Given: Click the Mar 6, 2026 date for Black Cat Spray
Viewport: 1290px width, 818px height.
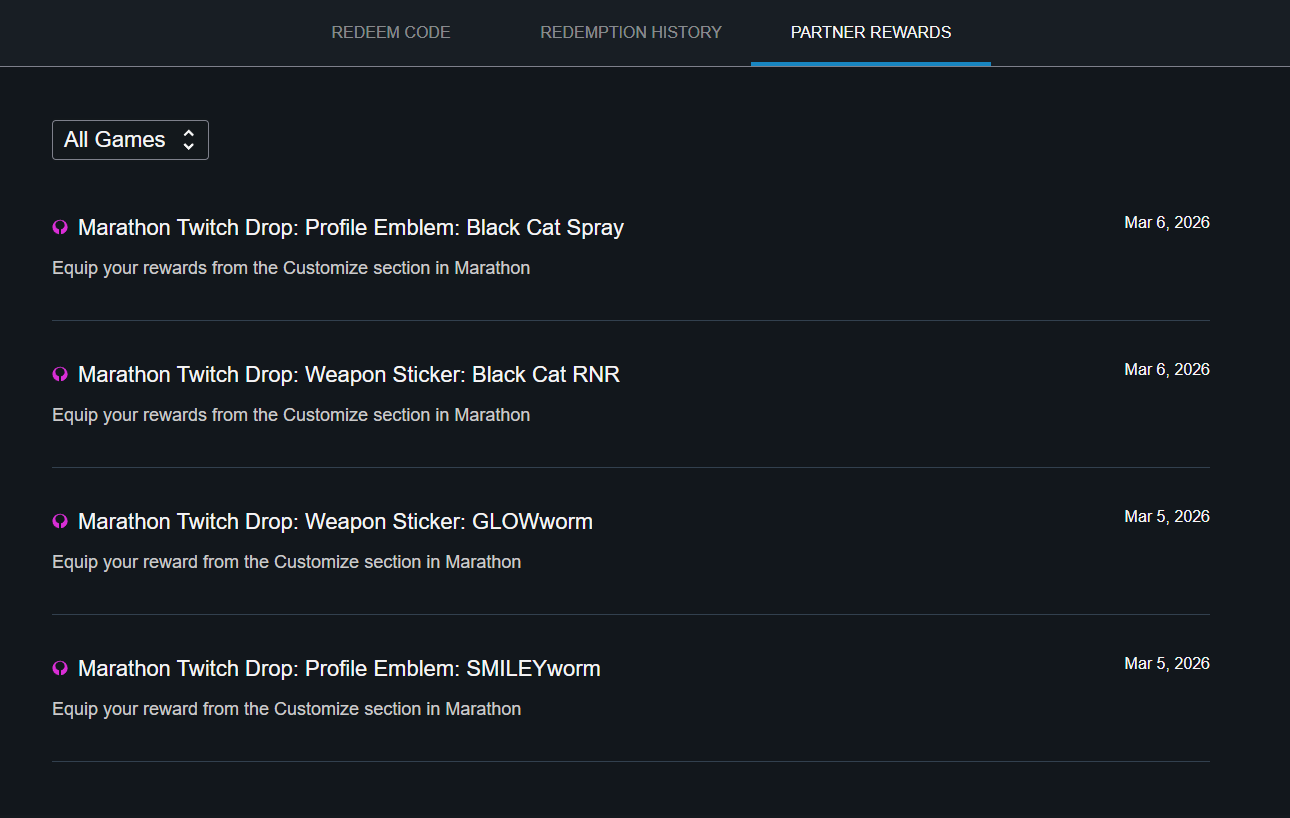Looking at the screenshot, I should click(x=1166, y=223).
